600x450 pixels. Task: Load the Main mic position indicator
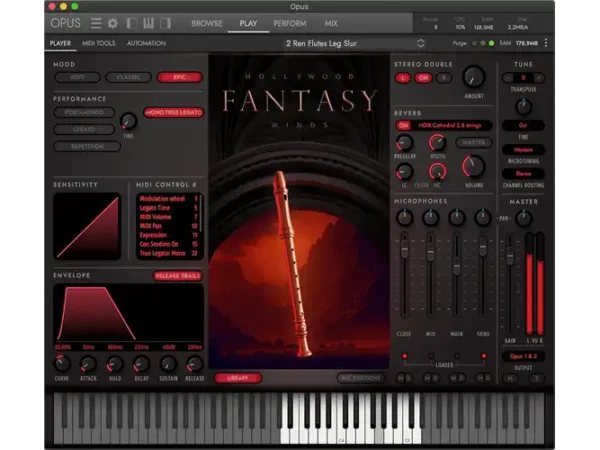pyautogui.click(x=457, y=356)
